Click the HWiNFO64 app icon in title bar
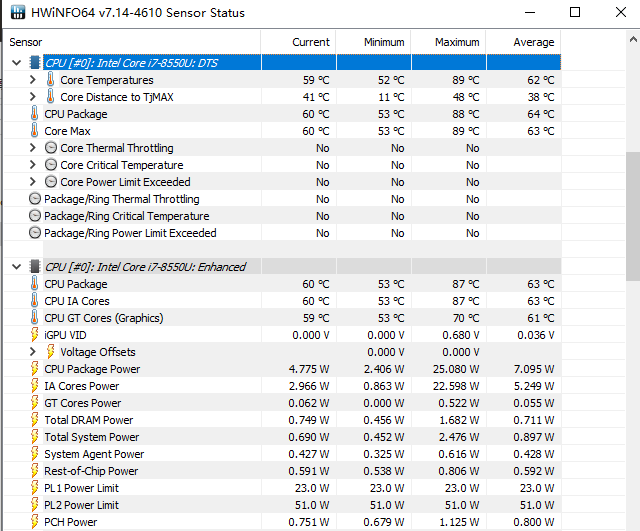640x531 pixels. tap(18, 12)
